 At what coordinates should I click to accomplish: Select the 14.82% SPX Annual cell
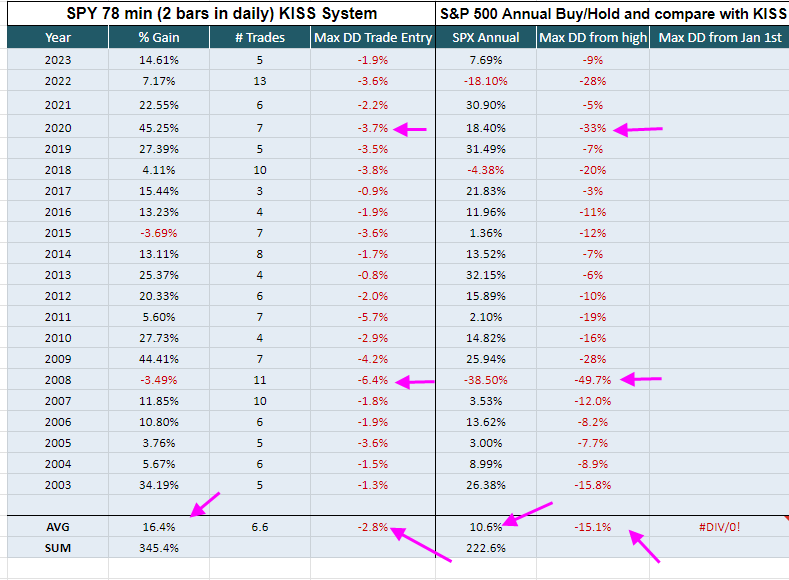coord(486,338)
